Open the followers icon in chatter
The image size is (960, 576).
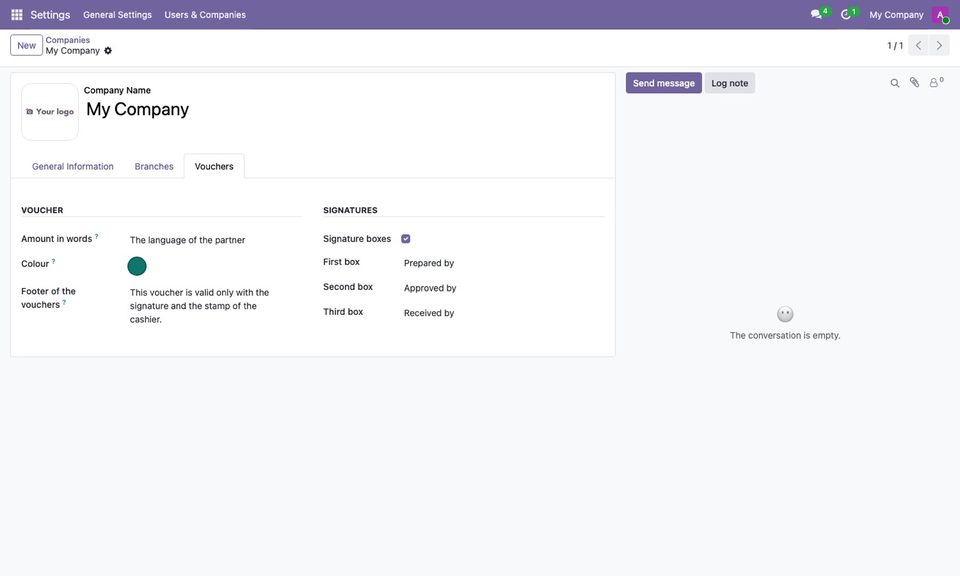pyautogui.click(x=936, y=83)
